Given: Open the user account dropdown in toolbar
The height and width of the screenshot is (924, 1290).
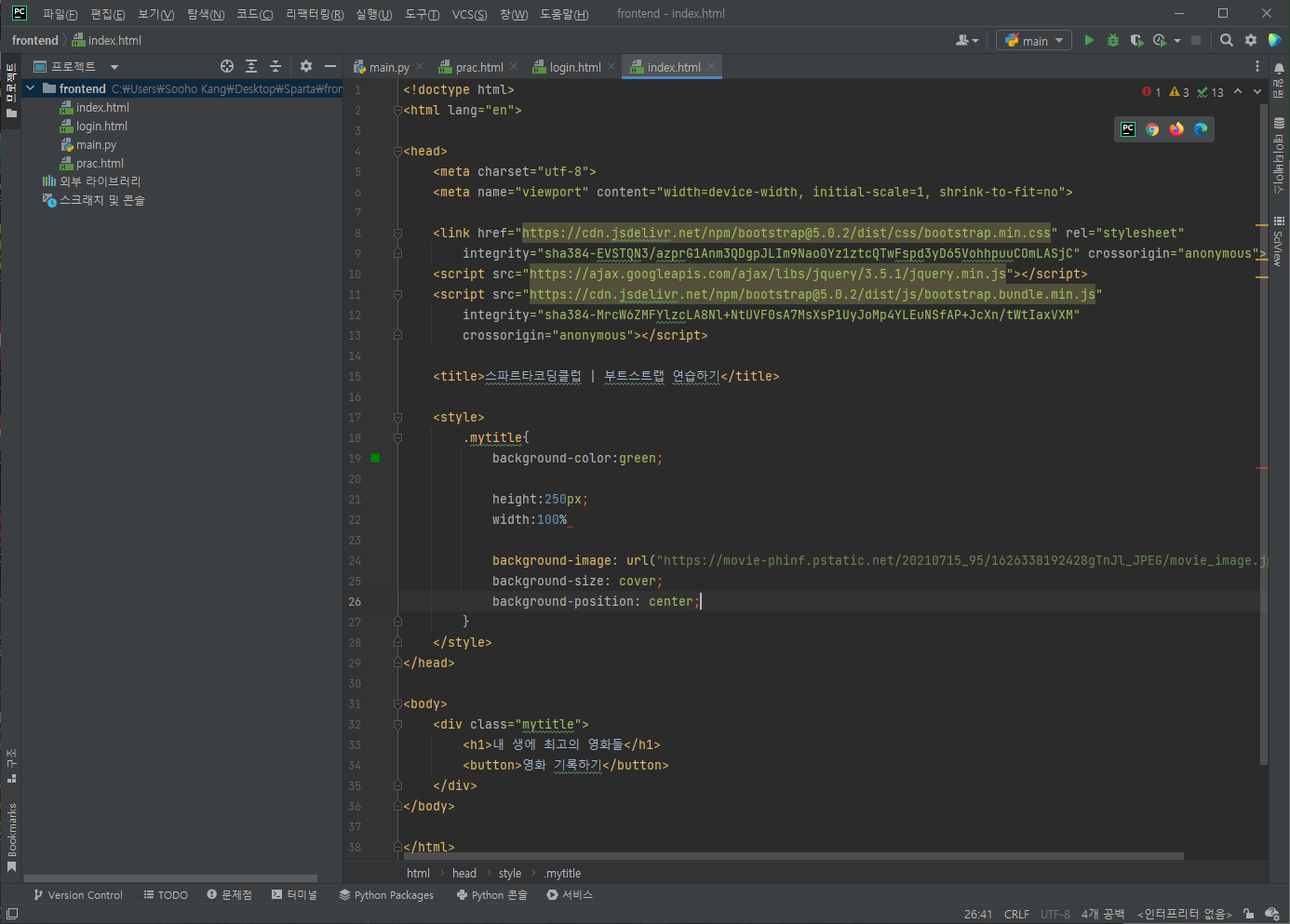Looking at the screenshot, I should [967, 40].
